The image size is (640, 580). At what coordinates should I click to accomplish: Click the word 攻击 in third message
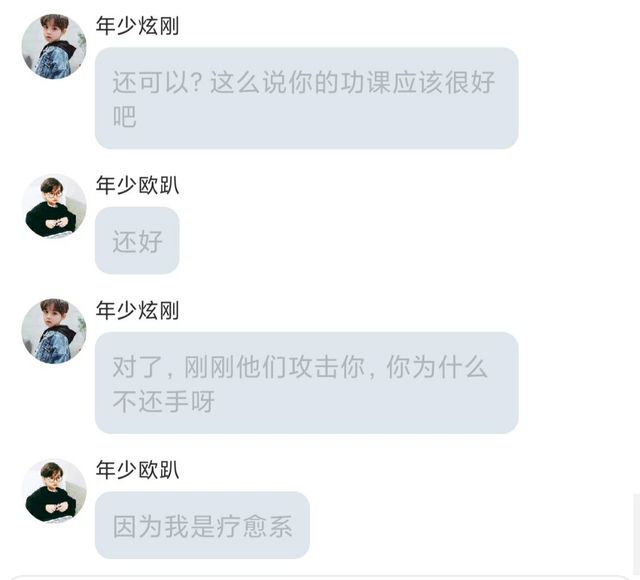pyautogui.click(x=314, y=367)
